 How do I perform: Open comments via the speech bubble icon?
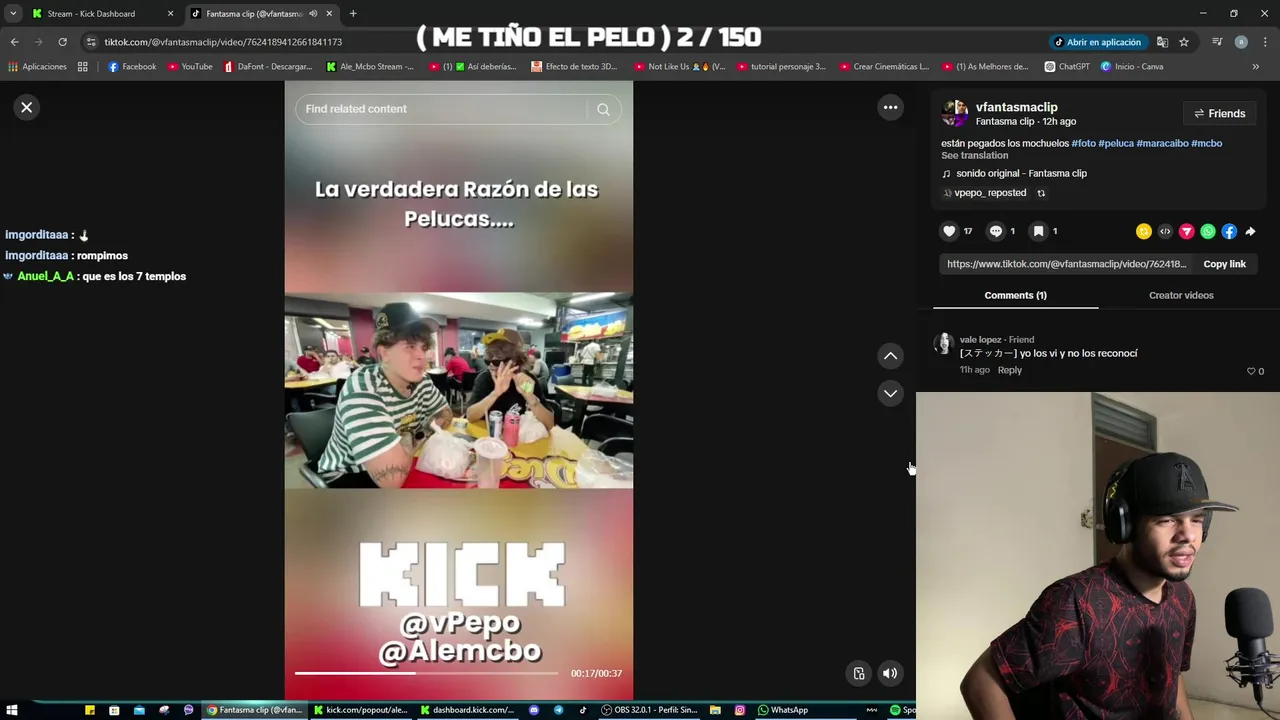(995, 231)
